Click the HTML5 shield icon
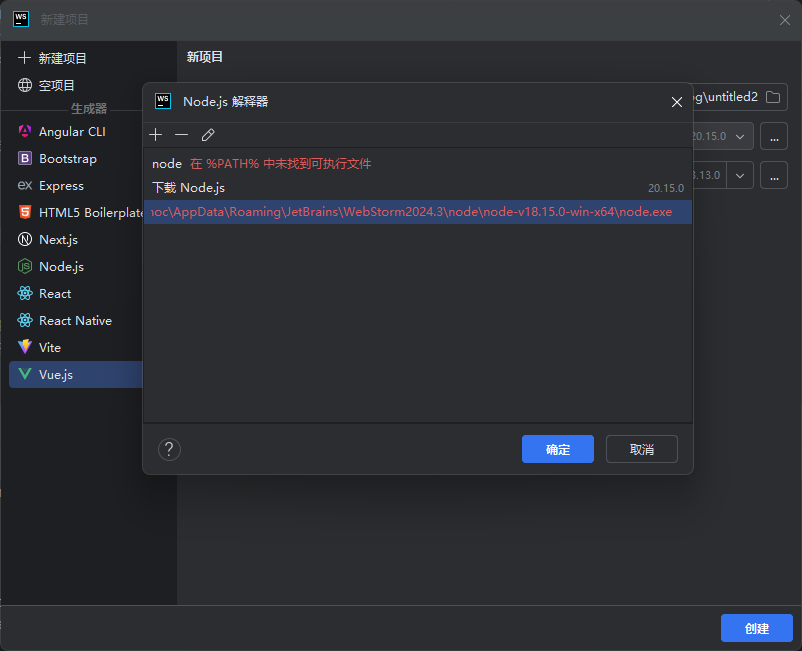802x651 pixels. pos(25,212)
